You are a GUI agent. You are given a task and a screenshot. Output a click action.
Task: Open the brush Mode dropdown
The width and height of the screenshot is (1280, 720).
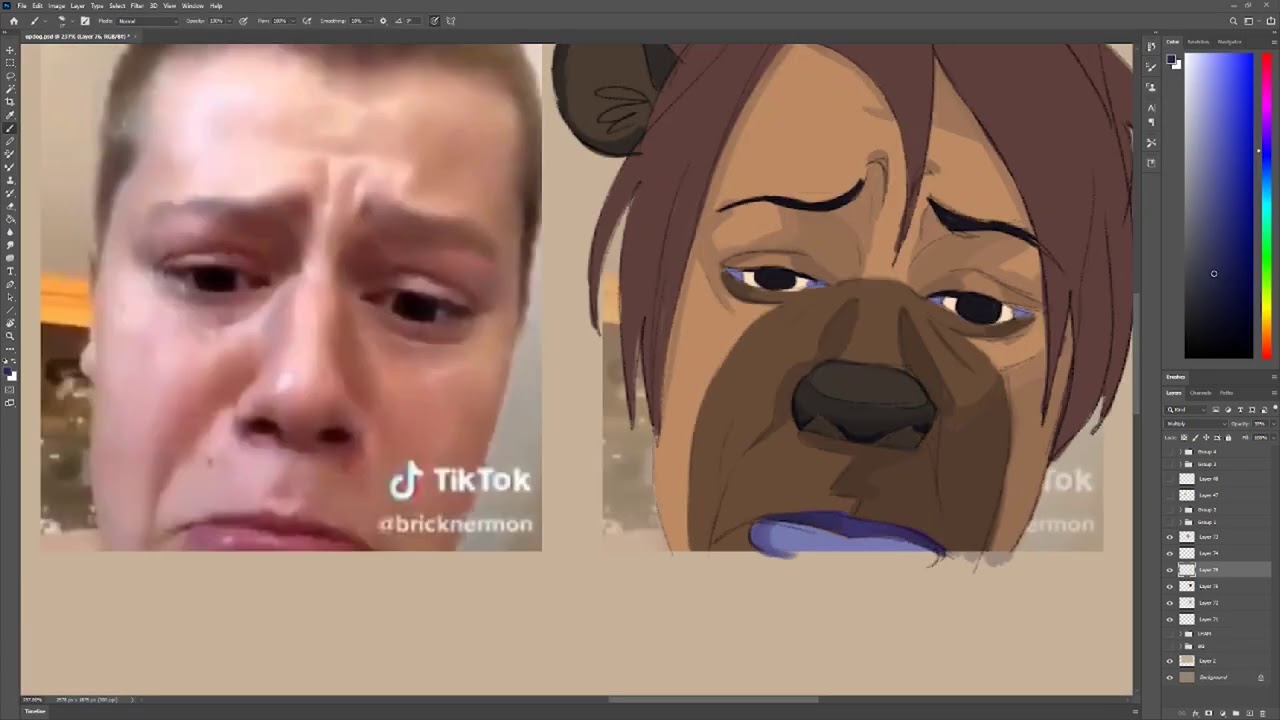[x=148, y=21]
